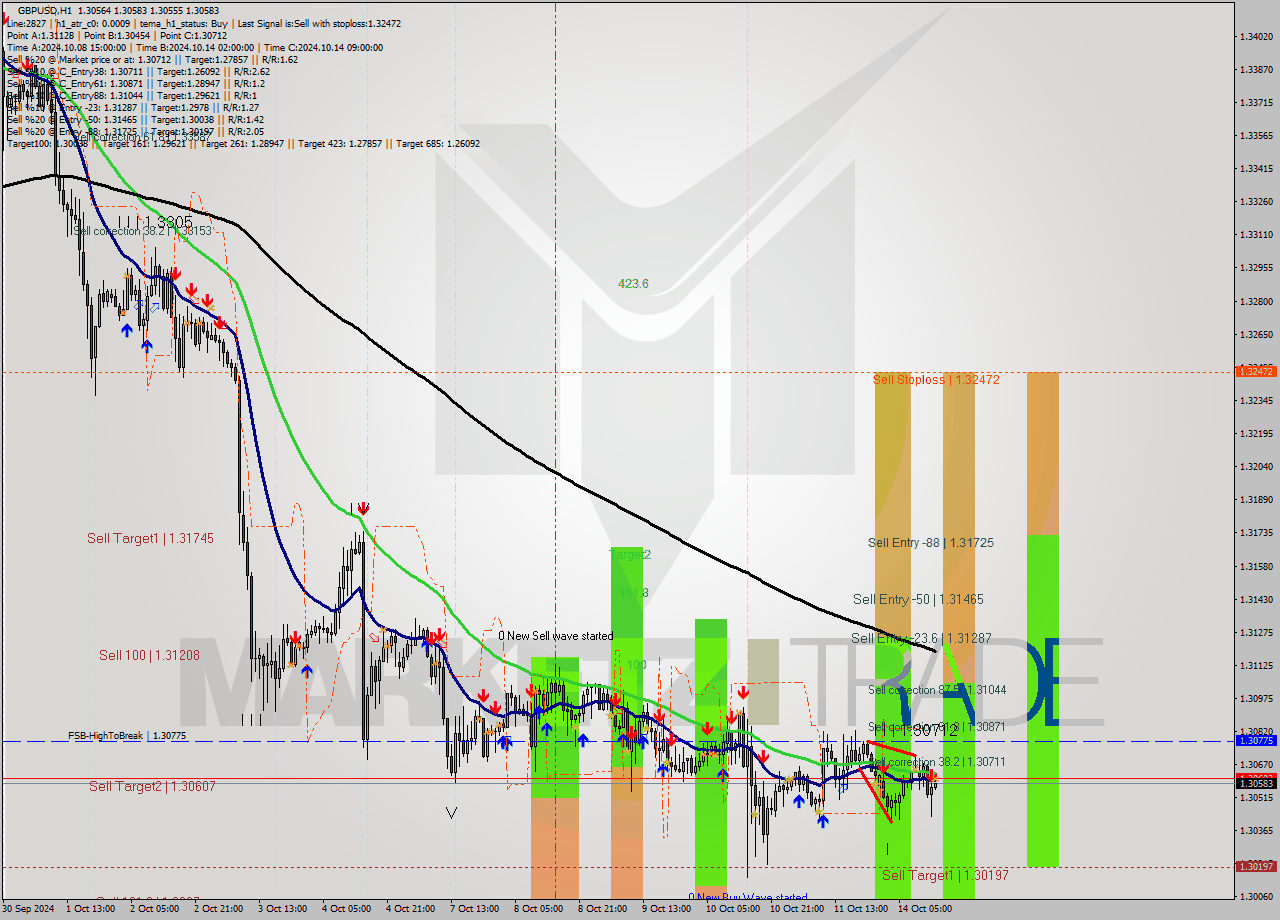Select the 'Sell Entry -23.6 | 1.31287' label

coord(921,638)
